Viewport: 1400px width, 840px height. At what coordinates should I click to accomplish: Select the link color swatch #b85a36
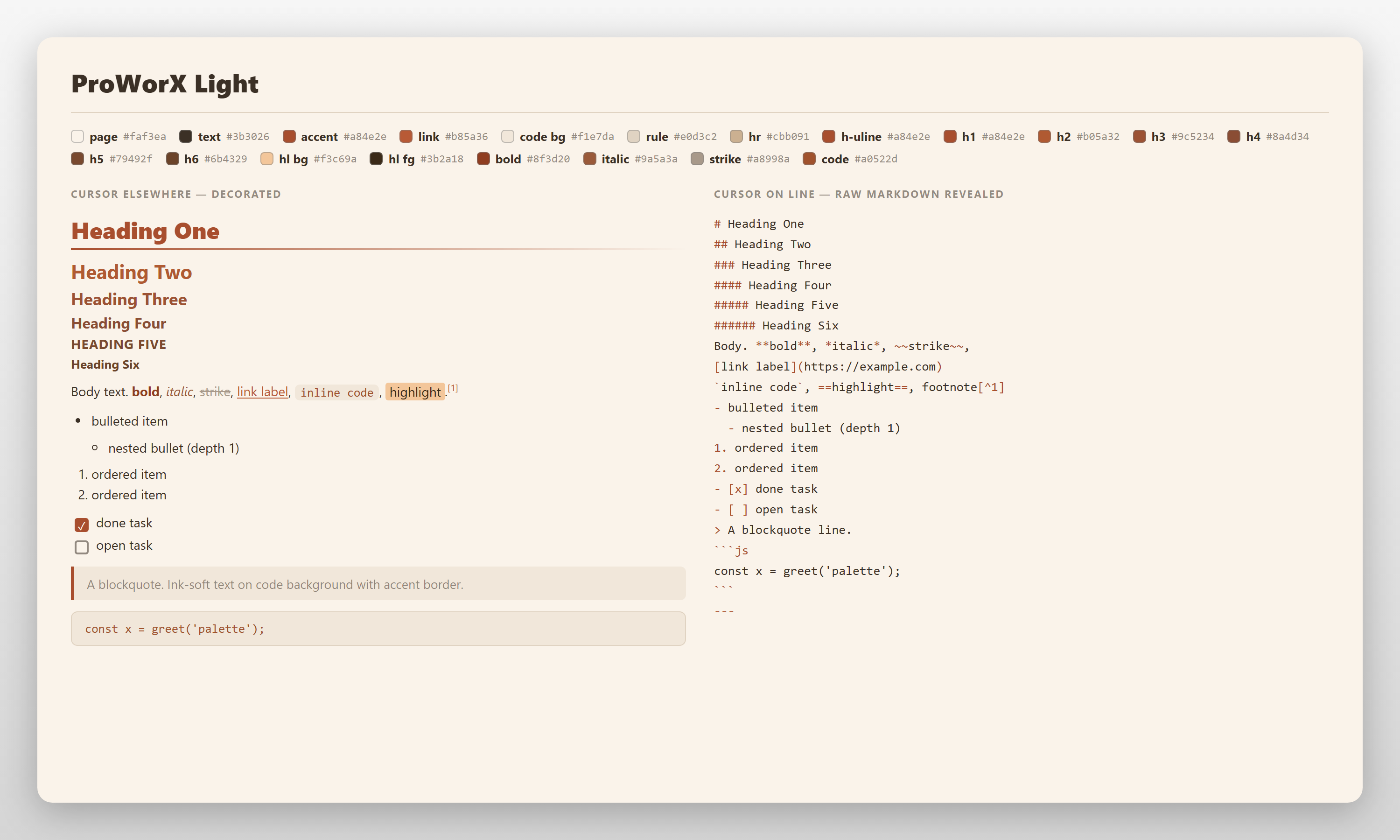pos(406,136)
